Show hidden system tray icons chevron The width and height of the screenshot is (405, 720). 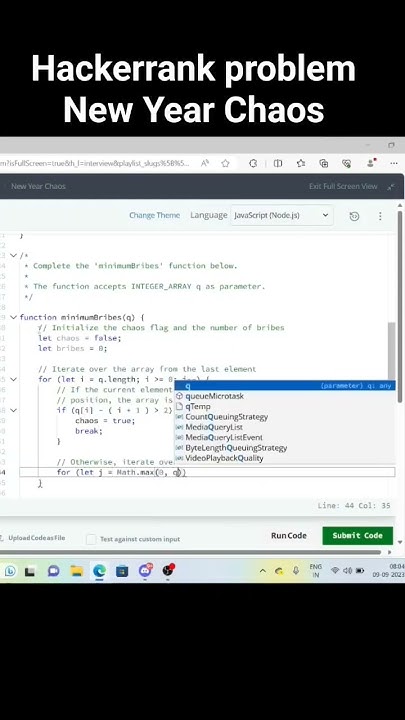tap(263, 571)
